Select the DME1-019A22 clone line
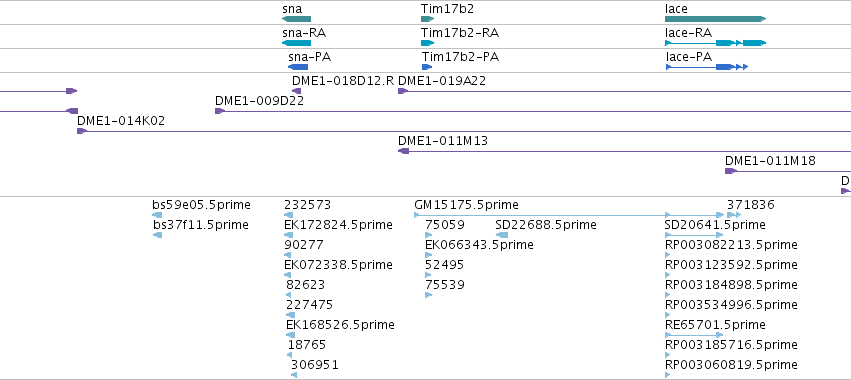Image resolution: width=851 pixels, height=380 pixels. [624, 91]
